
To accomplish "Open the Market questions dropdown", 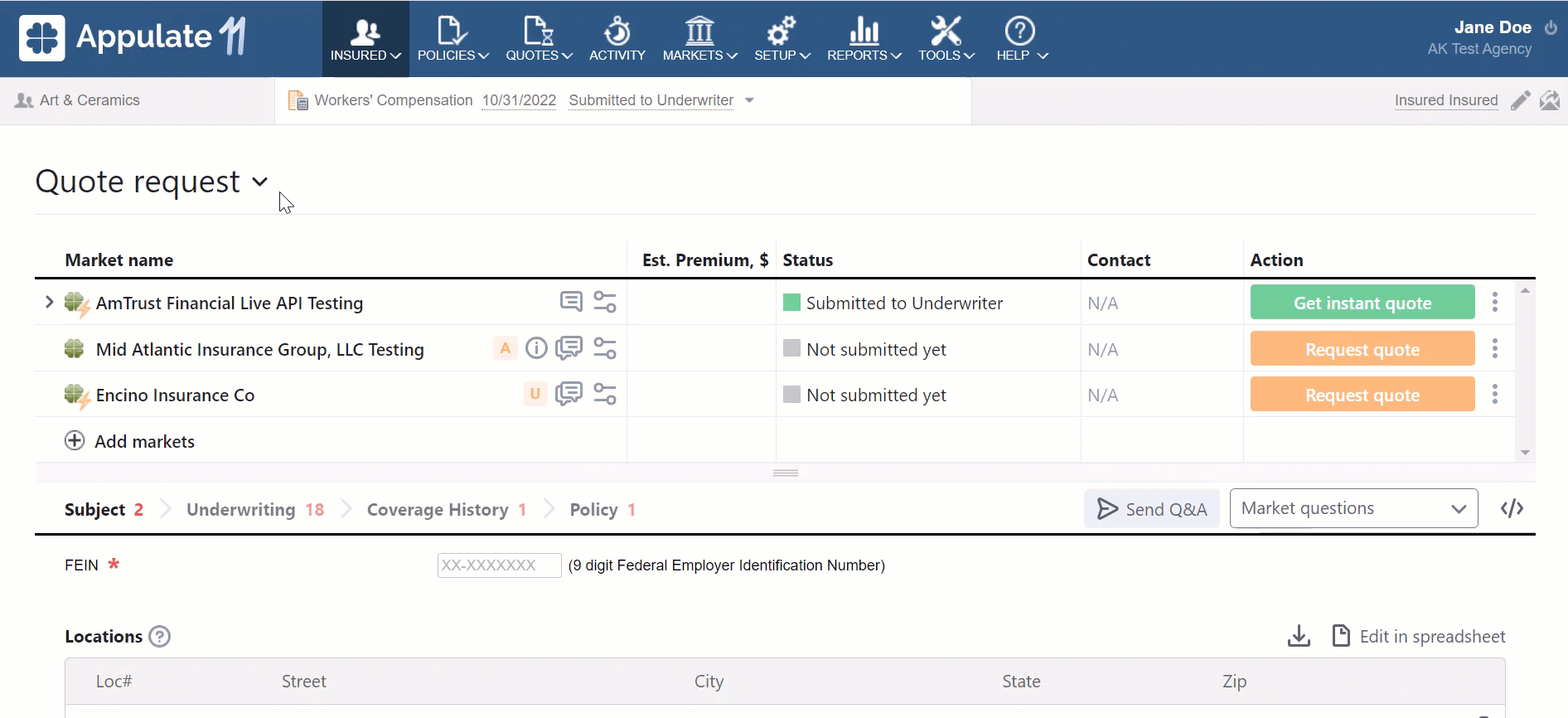I will point(1353,508).
